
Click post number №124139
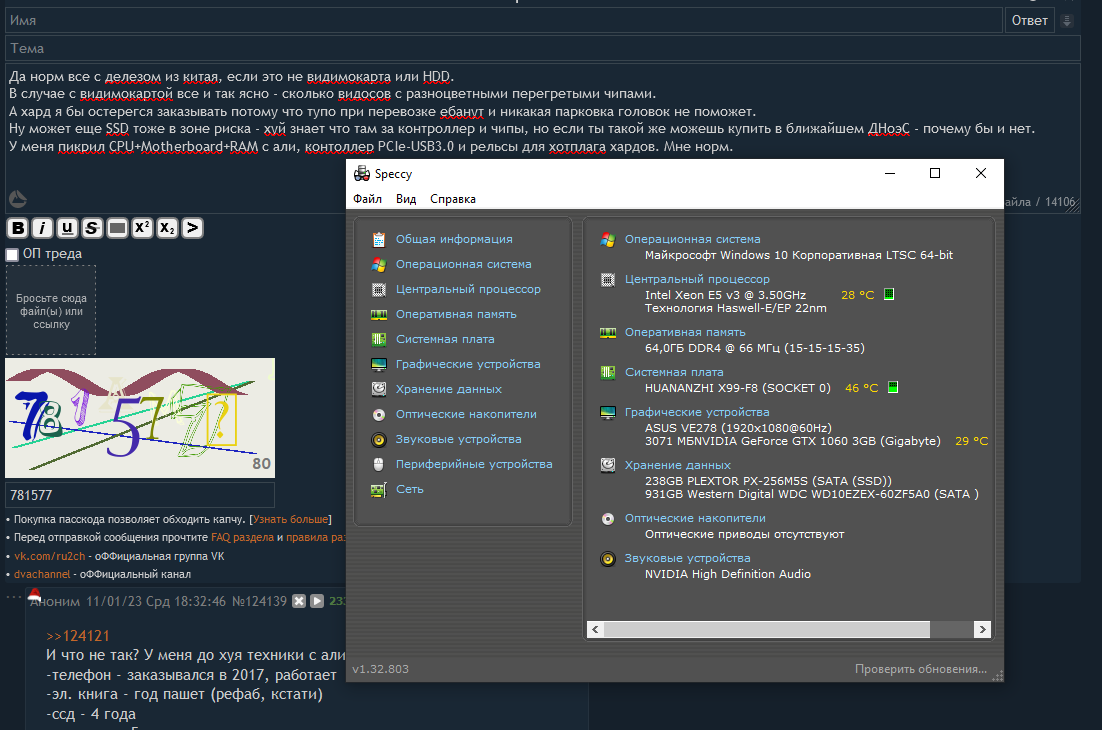click(x=259, y=601)
